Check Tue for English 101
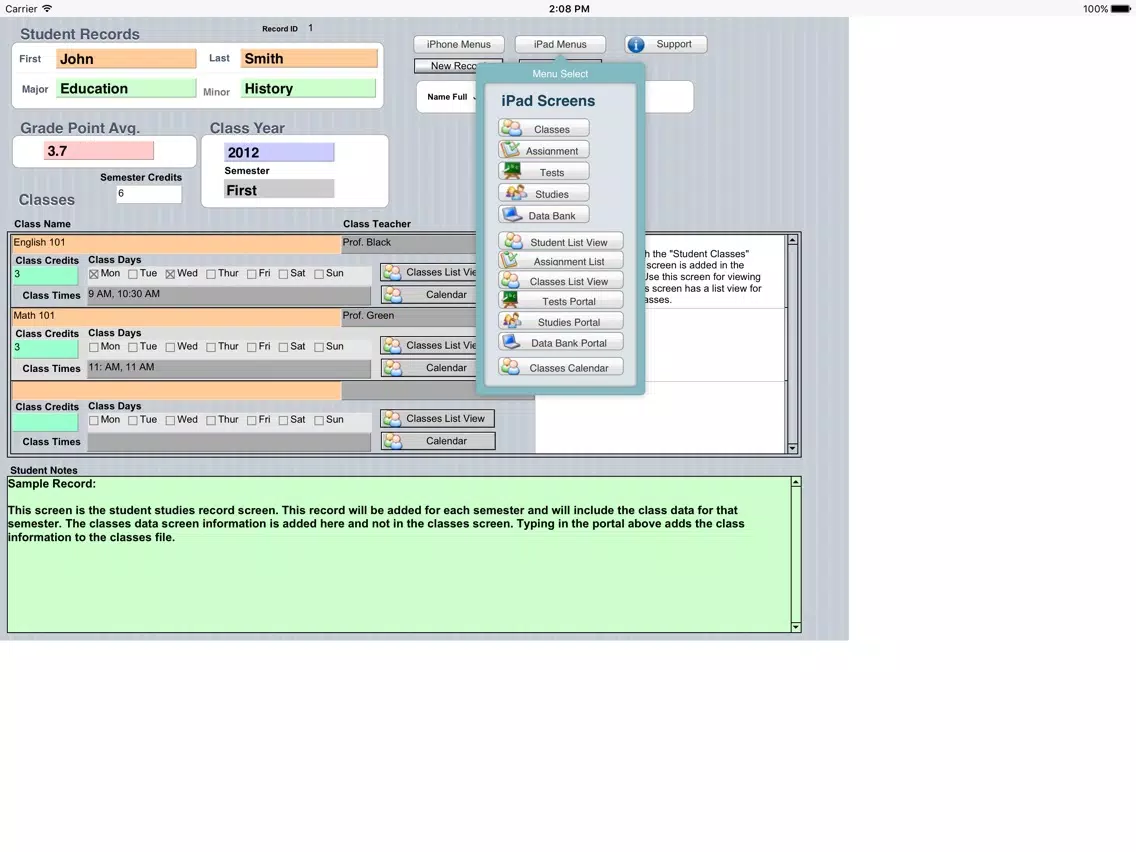 pos(133,274)
